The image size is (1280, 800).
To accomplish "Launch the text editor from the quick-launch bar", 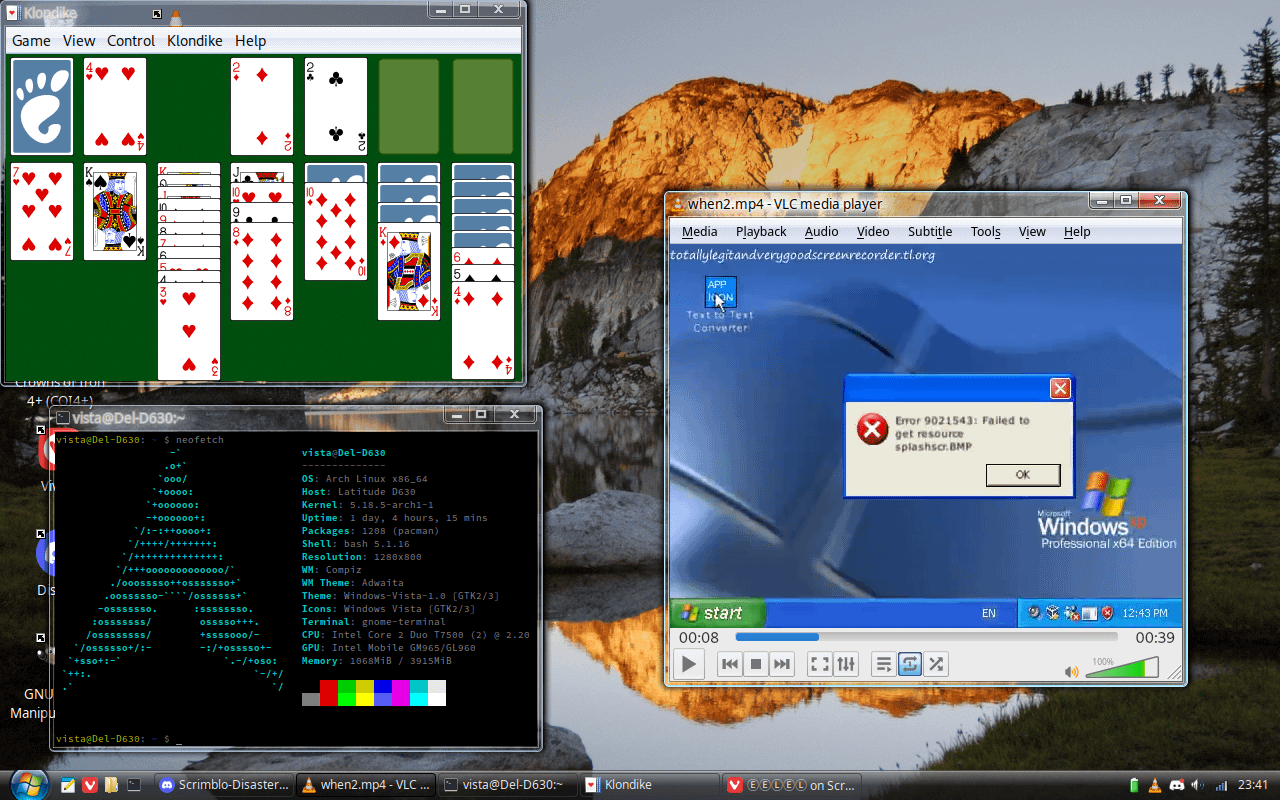I will pyautogui.click(x=68, y=785).
